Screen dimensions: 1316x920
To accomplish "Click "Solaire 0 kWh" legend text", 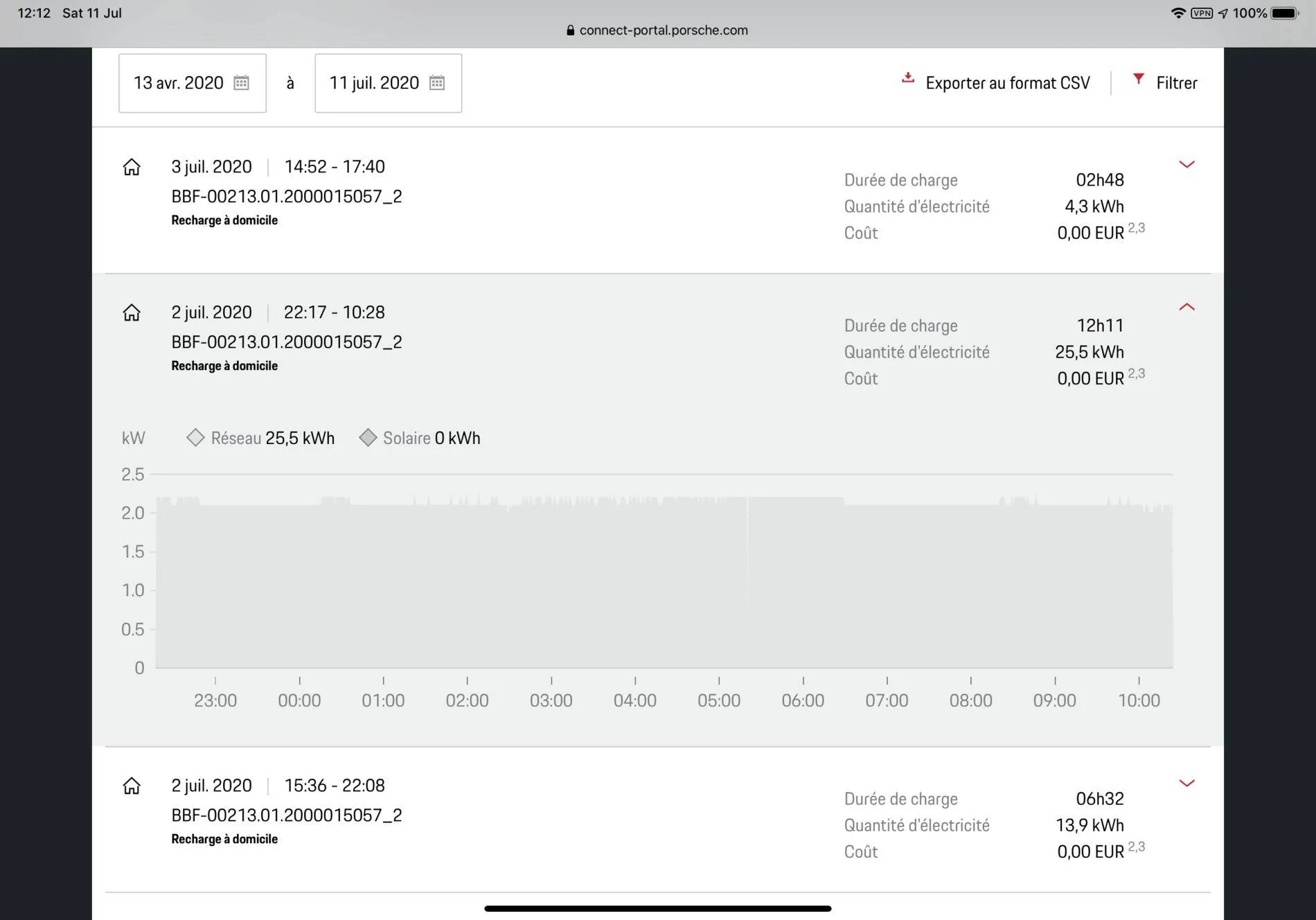I will pyautogui.click(x=432, y=438).
